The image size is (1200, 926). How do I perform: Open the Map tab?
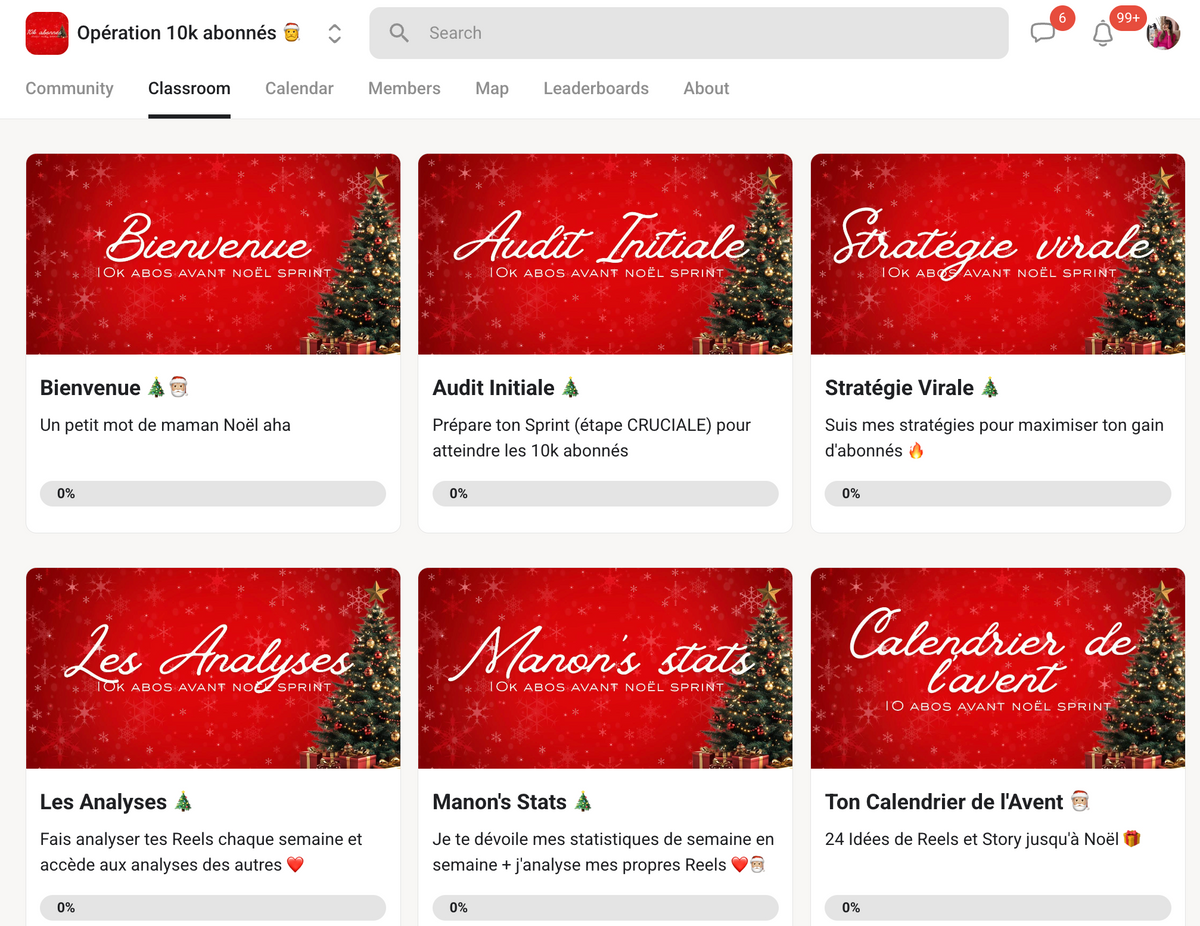point(492,88)
